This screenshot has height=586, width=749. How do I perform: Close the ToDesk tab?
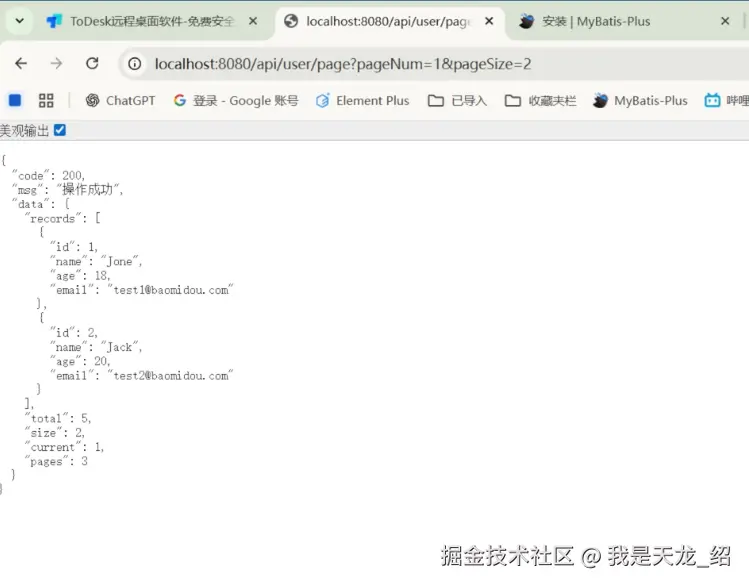[x=253, y=21]
